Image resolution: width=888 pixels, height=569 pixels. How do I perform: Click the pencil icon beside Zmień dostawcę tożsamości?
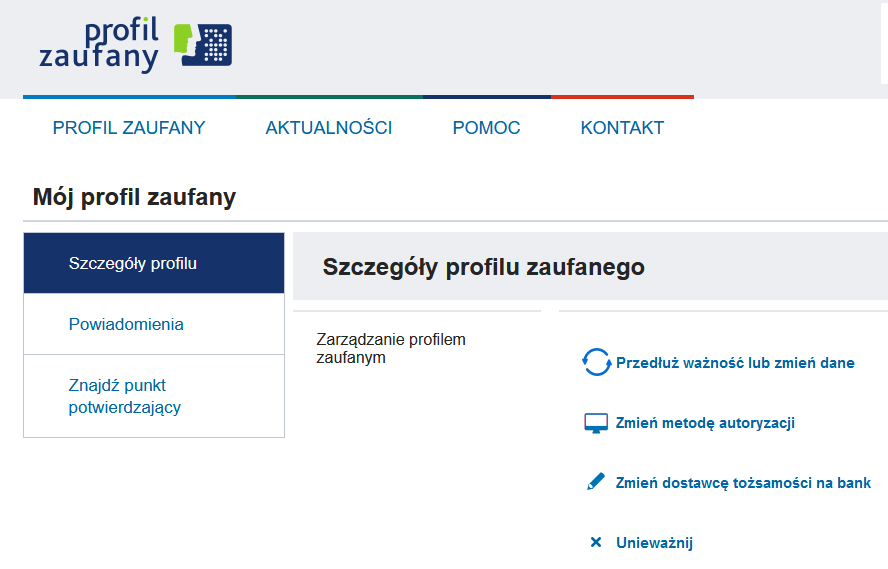[x=596, y=482]
